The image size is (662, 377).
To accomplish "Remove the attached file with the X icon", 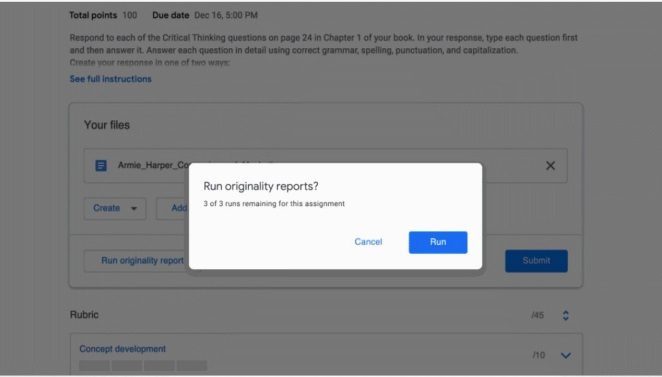I will (550, 165).
